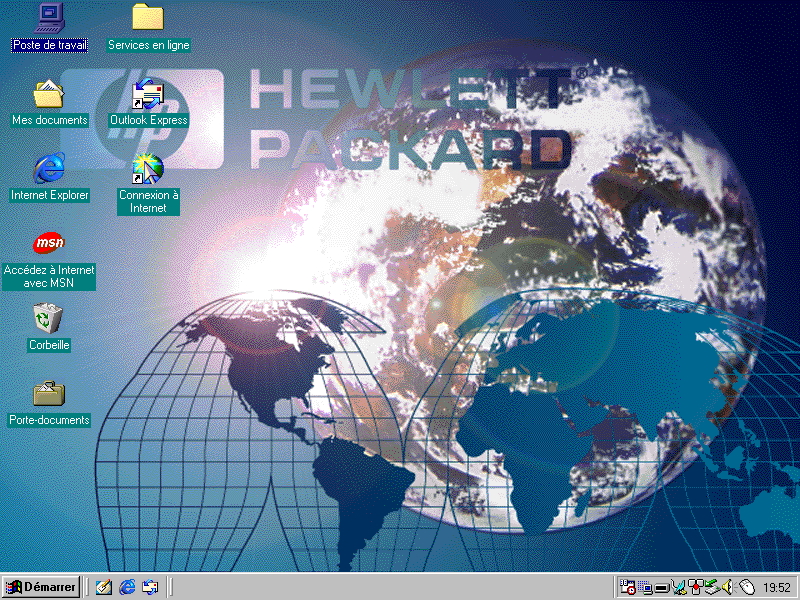Screen dimensions: 800x600
Task: Open the Démarrer start menu
Action: pos(41,587)
